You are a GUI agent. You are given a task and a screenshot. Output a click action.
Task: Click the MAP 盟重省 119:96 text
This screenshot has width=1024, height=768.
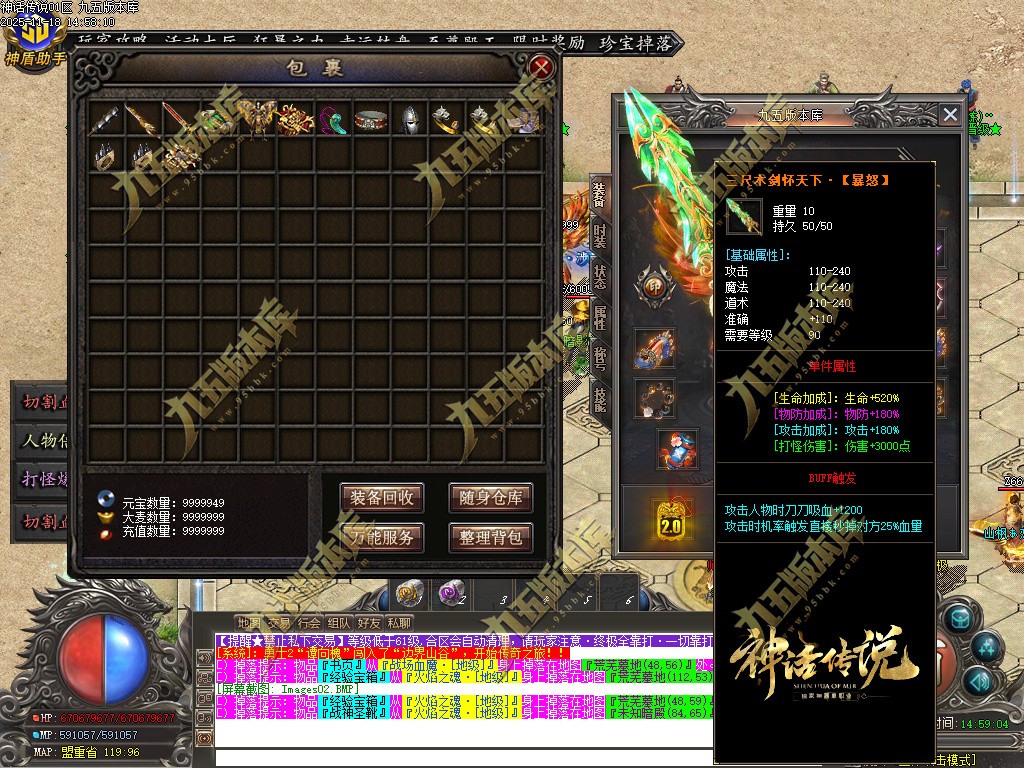coord(87,752)
